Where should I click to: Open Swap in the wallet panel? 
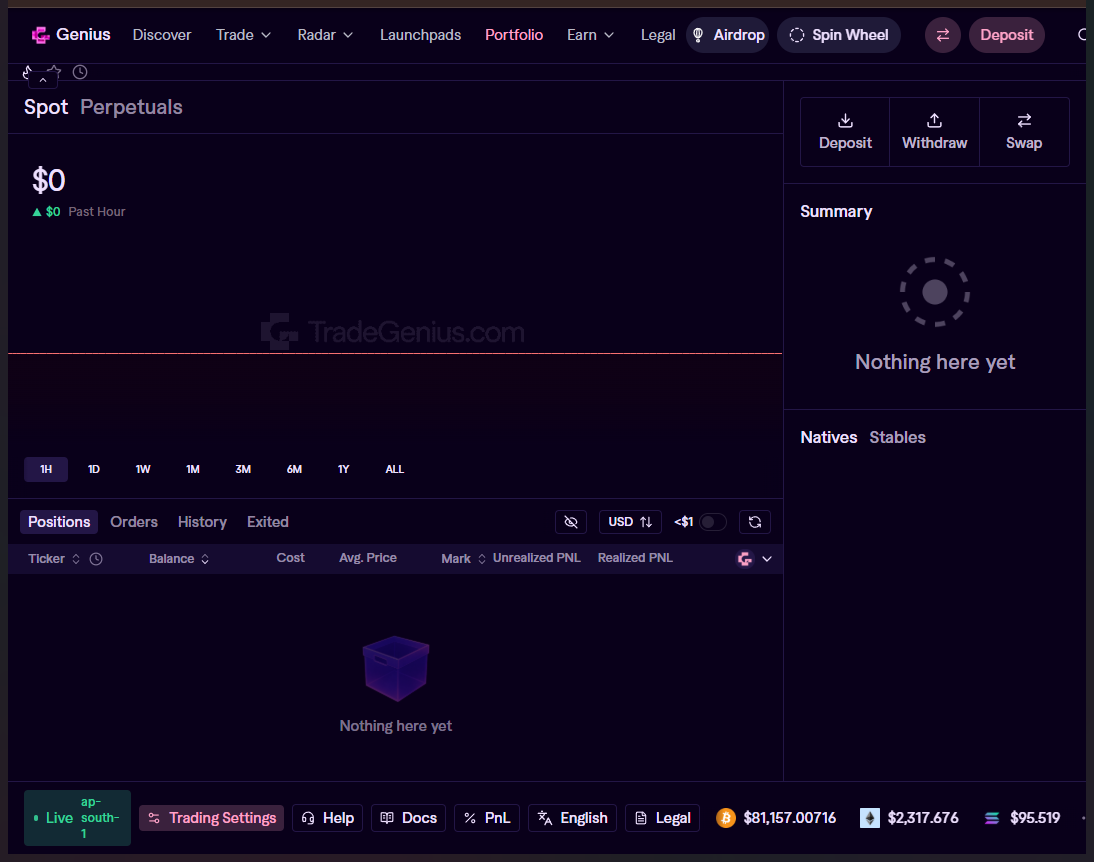(x=1024, y=132)
